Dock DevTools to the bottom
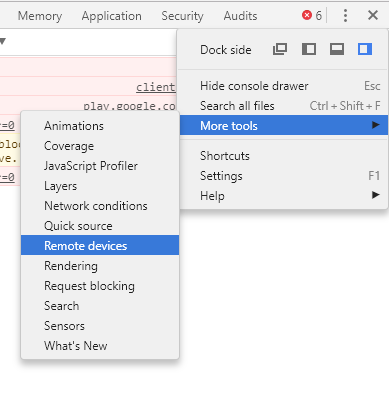Viewport: 389px width, 395px height. (x=337, y=49)
